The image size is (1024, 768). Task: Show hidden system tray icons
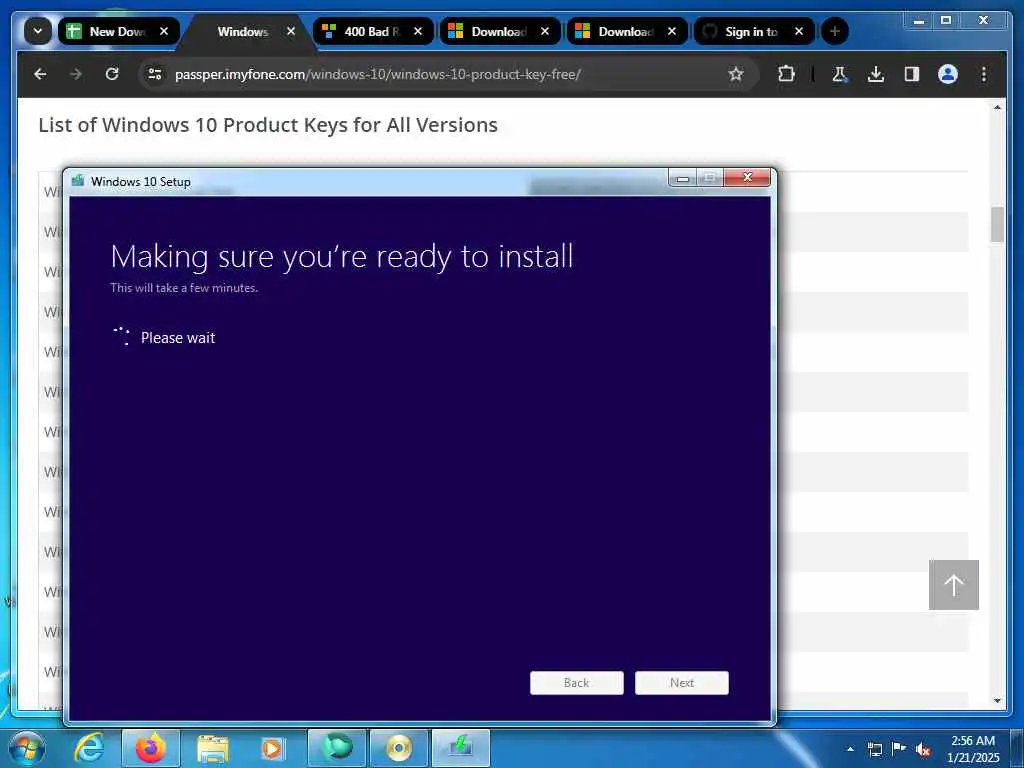(x=850, y=749)
